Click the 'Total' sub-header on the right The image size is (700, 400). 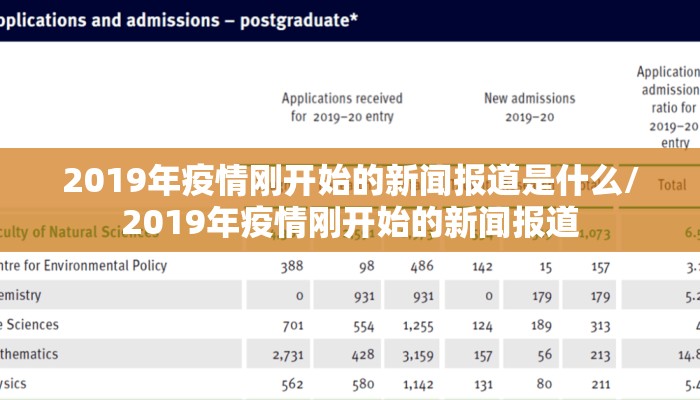(x=672, y=185)
